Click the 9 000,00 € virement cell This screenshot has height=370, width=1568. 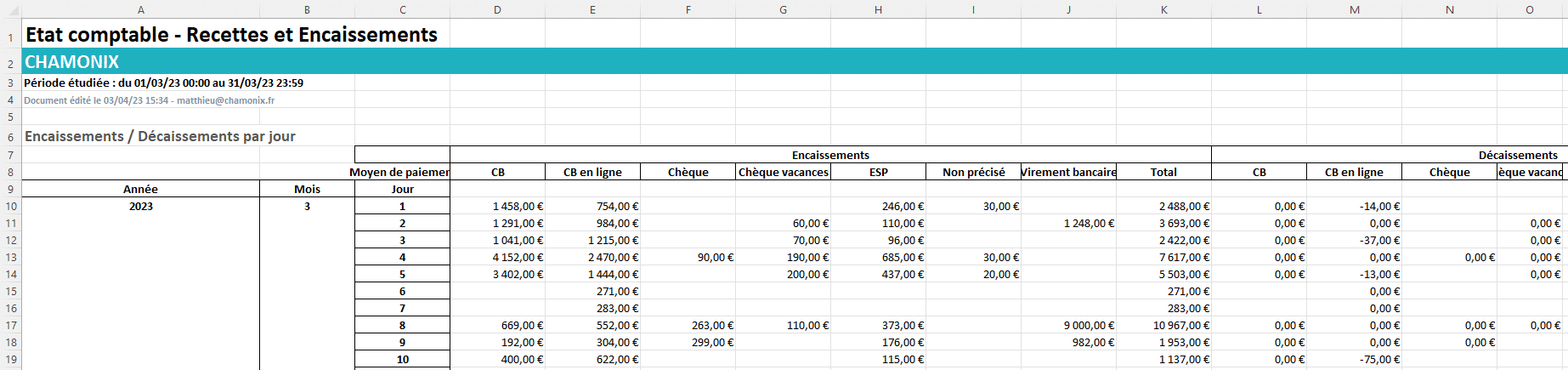pyautogui.click(x=1088, y=326)
